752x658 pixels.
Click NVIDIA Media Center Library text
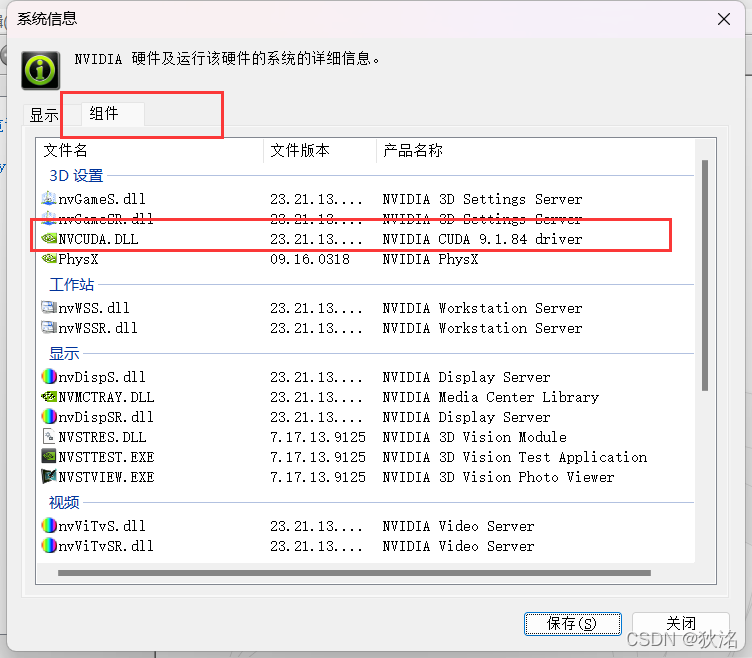(x=490, y=397)
